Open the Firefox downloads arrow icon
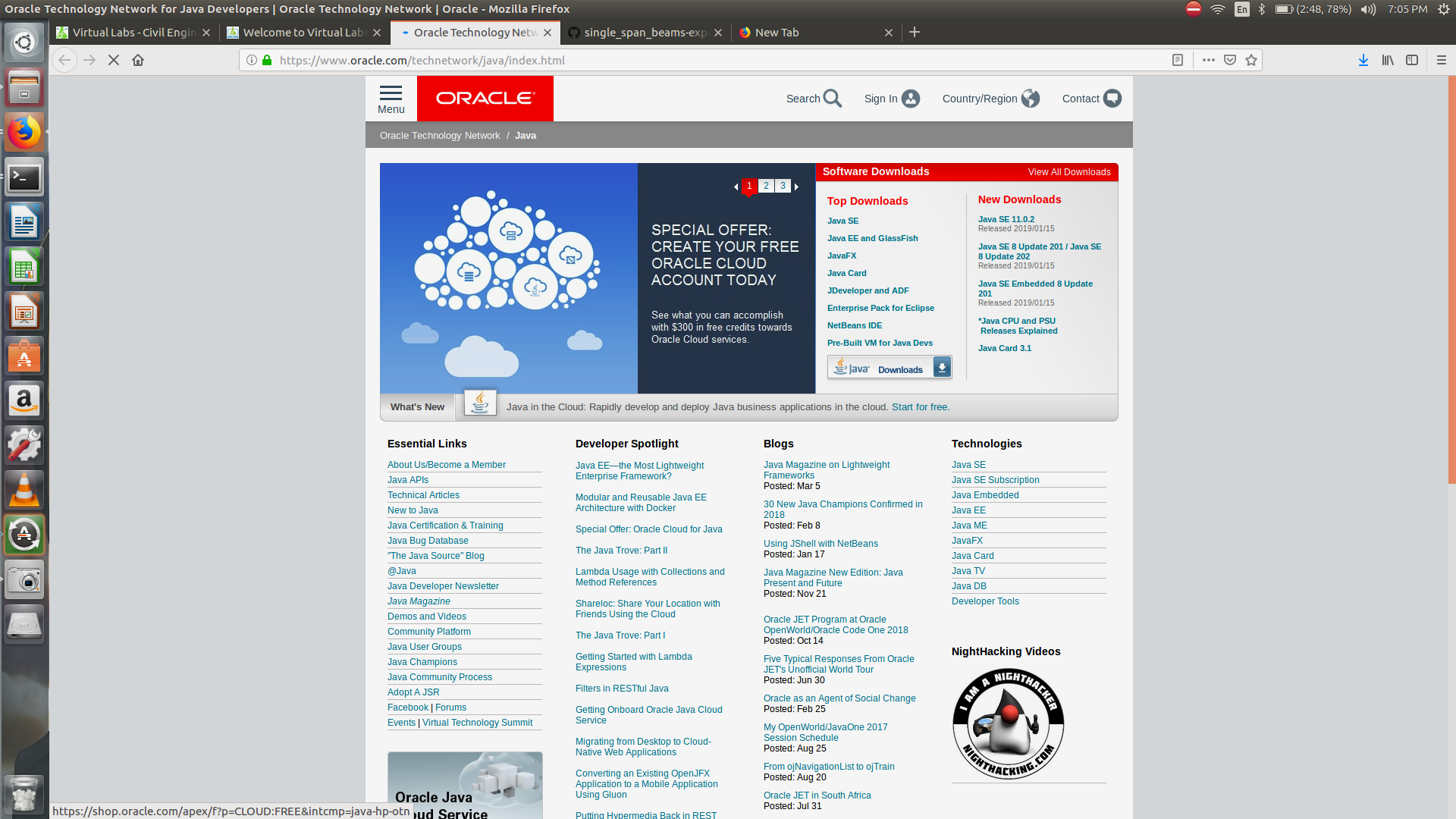Screen dimensions: 1456x819 tap(1363, 60)
